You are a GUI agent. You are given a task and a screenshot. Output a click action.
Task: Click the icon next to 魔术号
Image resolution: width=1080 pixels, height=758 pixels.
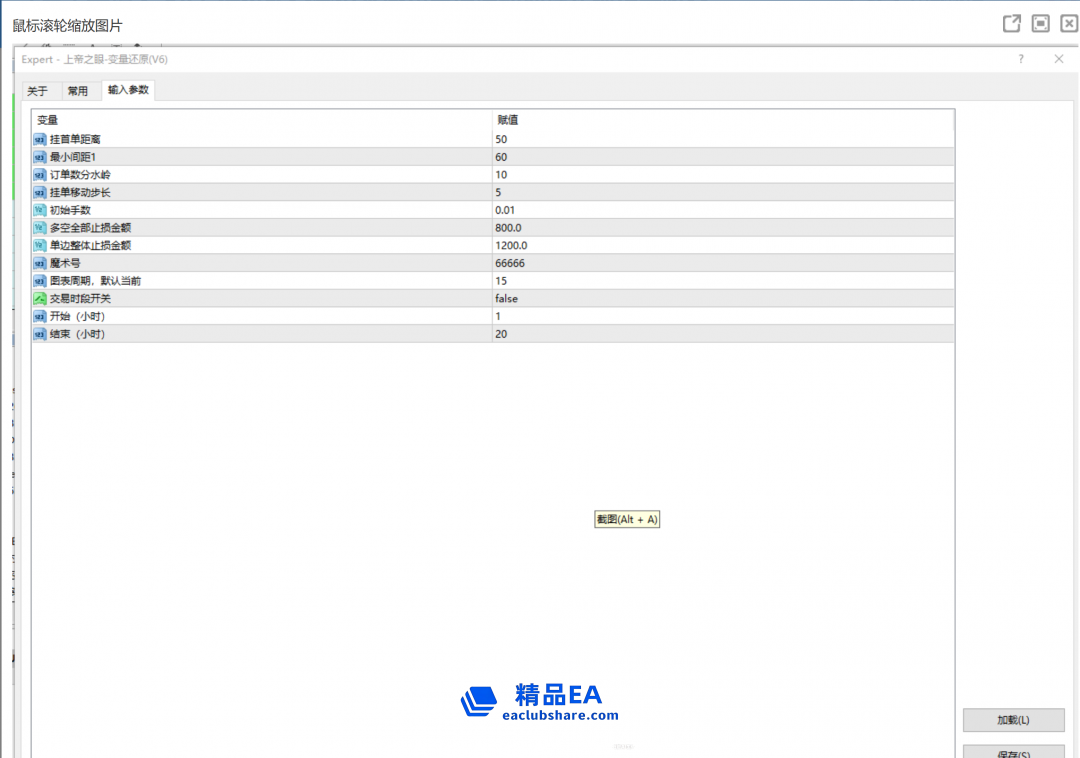click(x=40, y=263)
